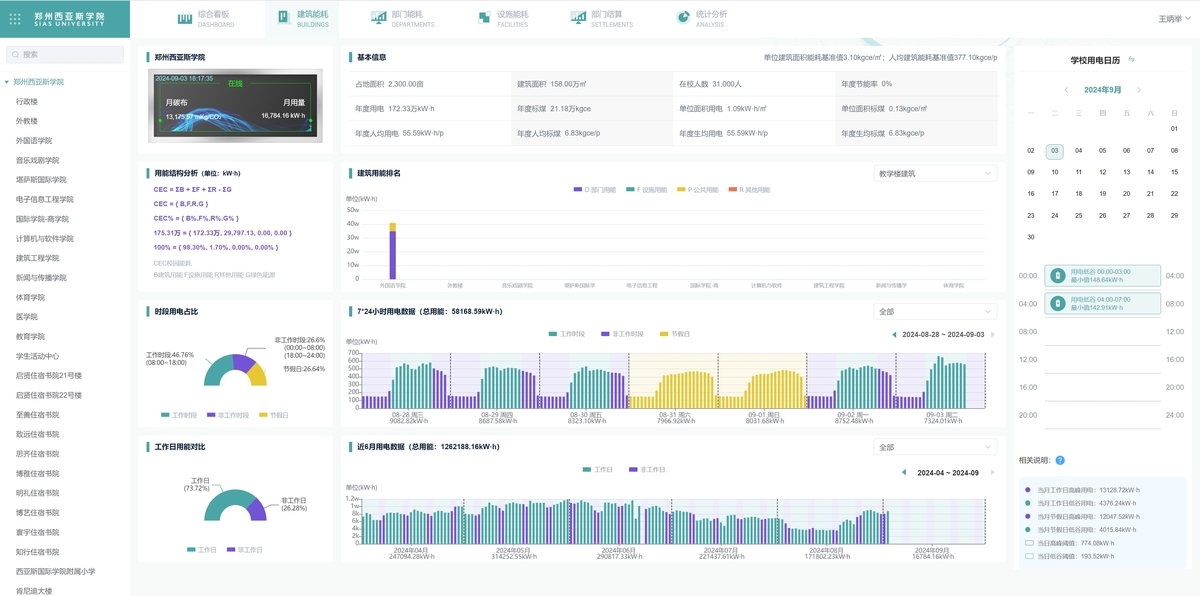The height and width of the screenshot is (596, 1200).
Task: Toggle the D 部门用能 legend series
Action: click(x=595, y=189)
